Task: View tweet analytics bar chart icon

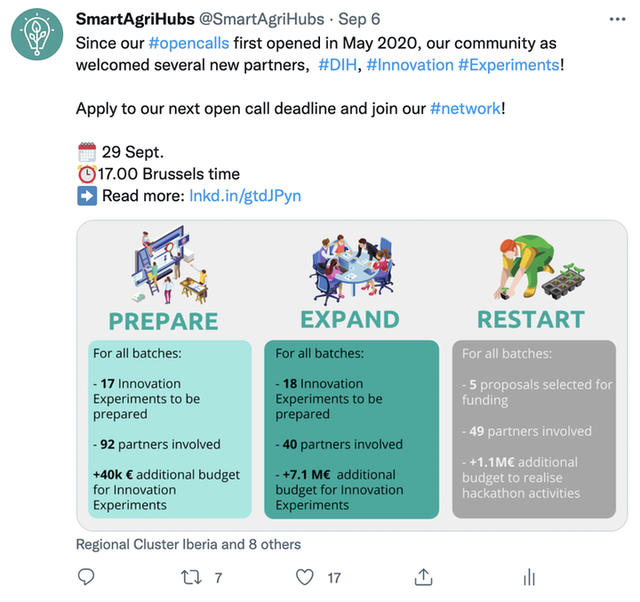Action: 529,578
